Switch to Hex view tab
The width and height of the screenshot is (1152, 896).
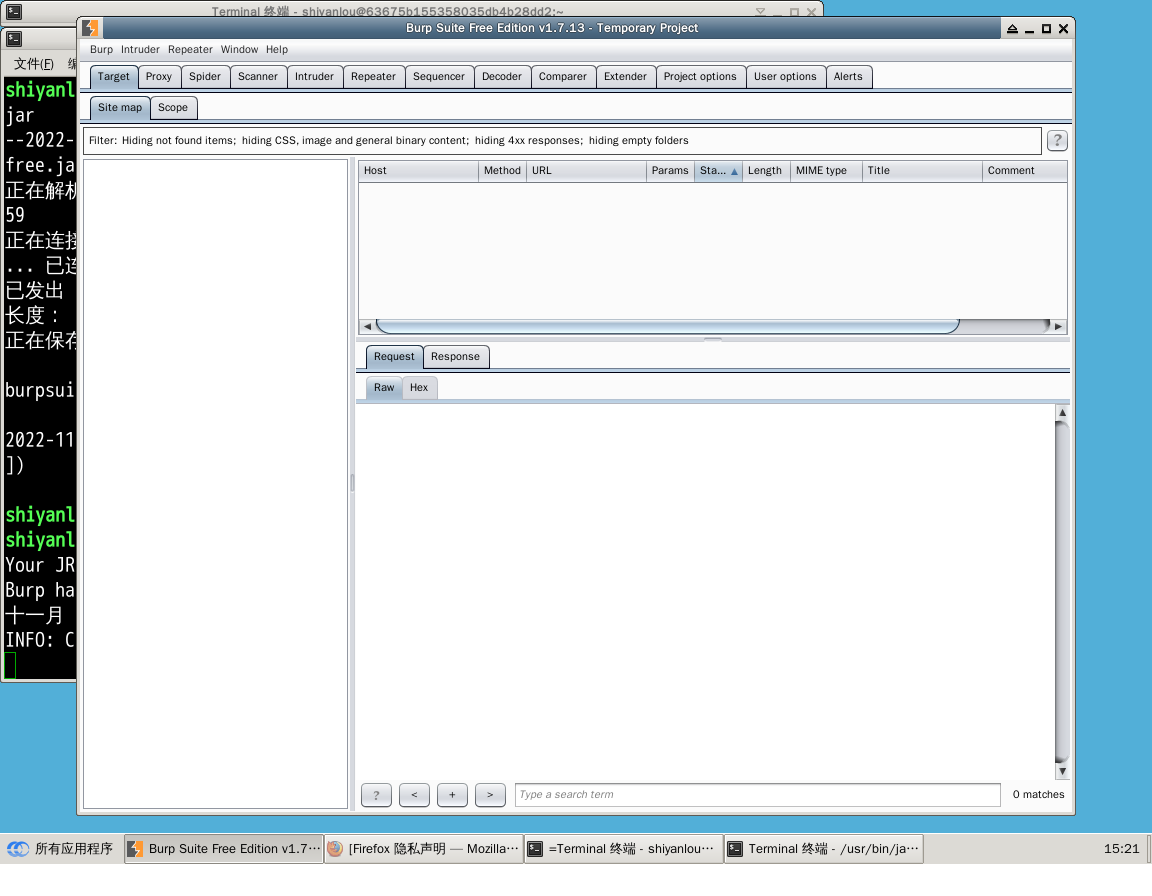coord(419,387)
